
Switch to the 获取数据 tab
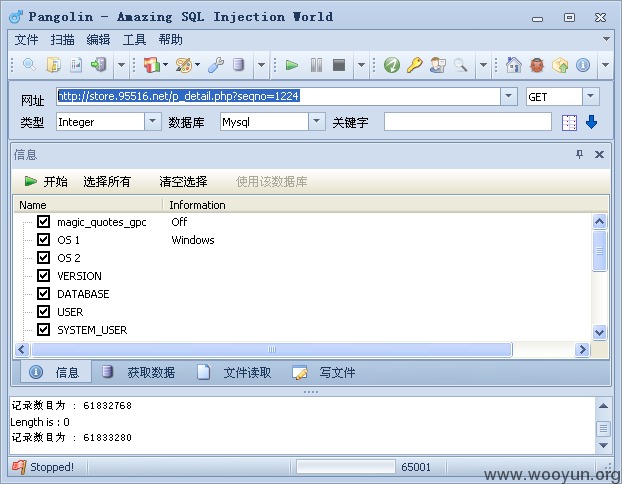[x=139, y=372]
